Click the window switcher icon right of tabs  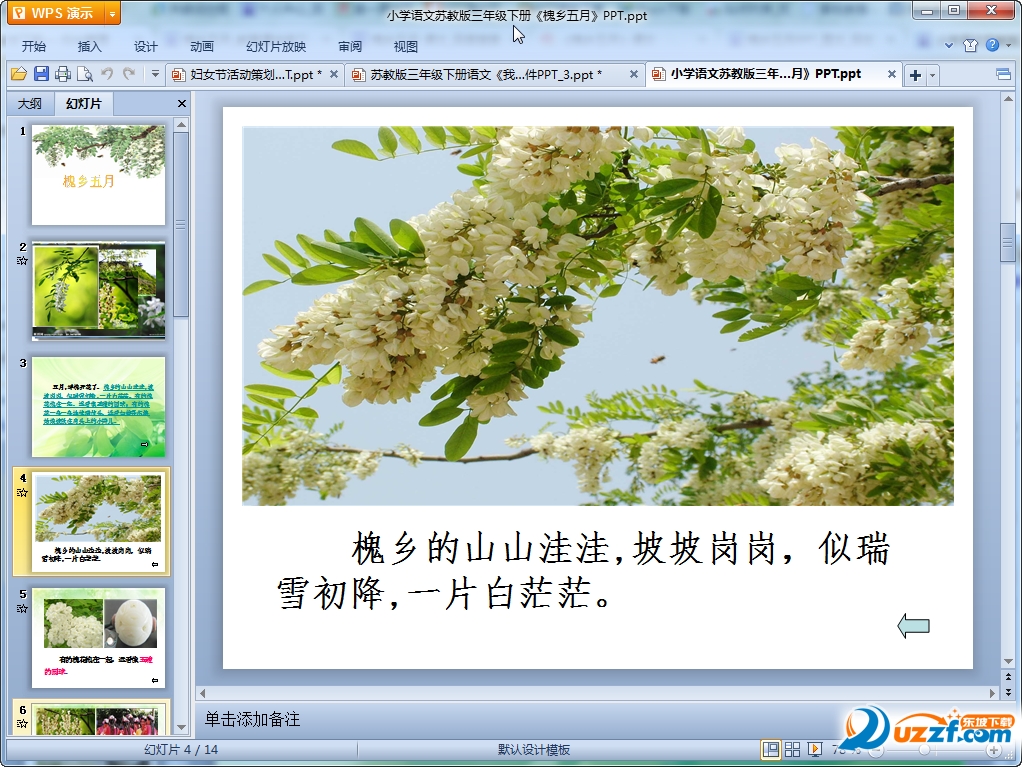(1004, 74)
